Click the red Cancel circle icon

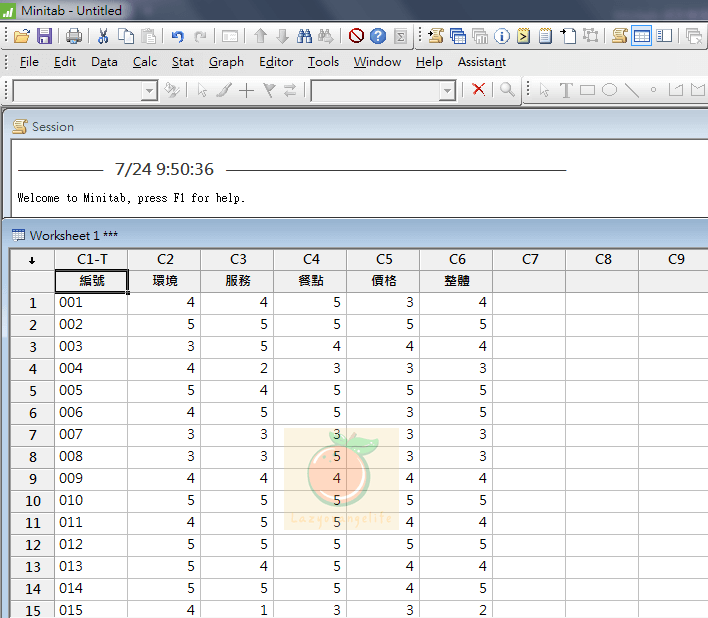click(x=356, y=36)
